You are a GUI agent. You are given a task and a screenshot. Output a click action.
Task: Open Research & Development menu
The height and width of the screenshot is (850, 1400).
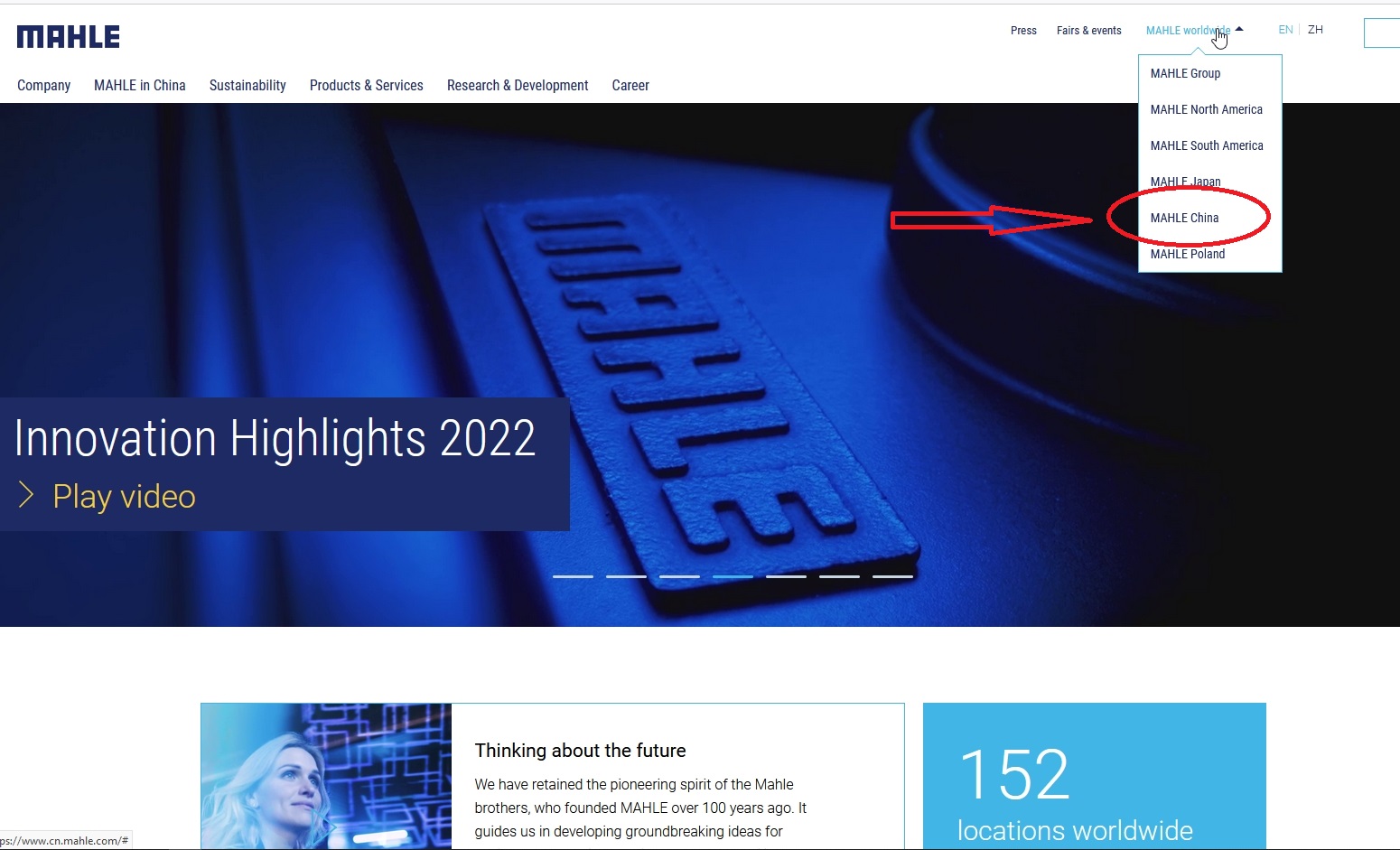pyautogui.click(x=518, y=85)
